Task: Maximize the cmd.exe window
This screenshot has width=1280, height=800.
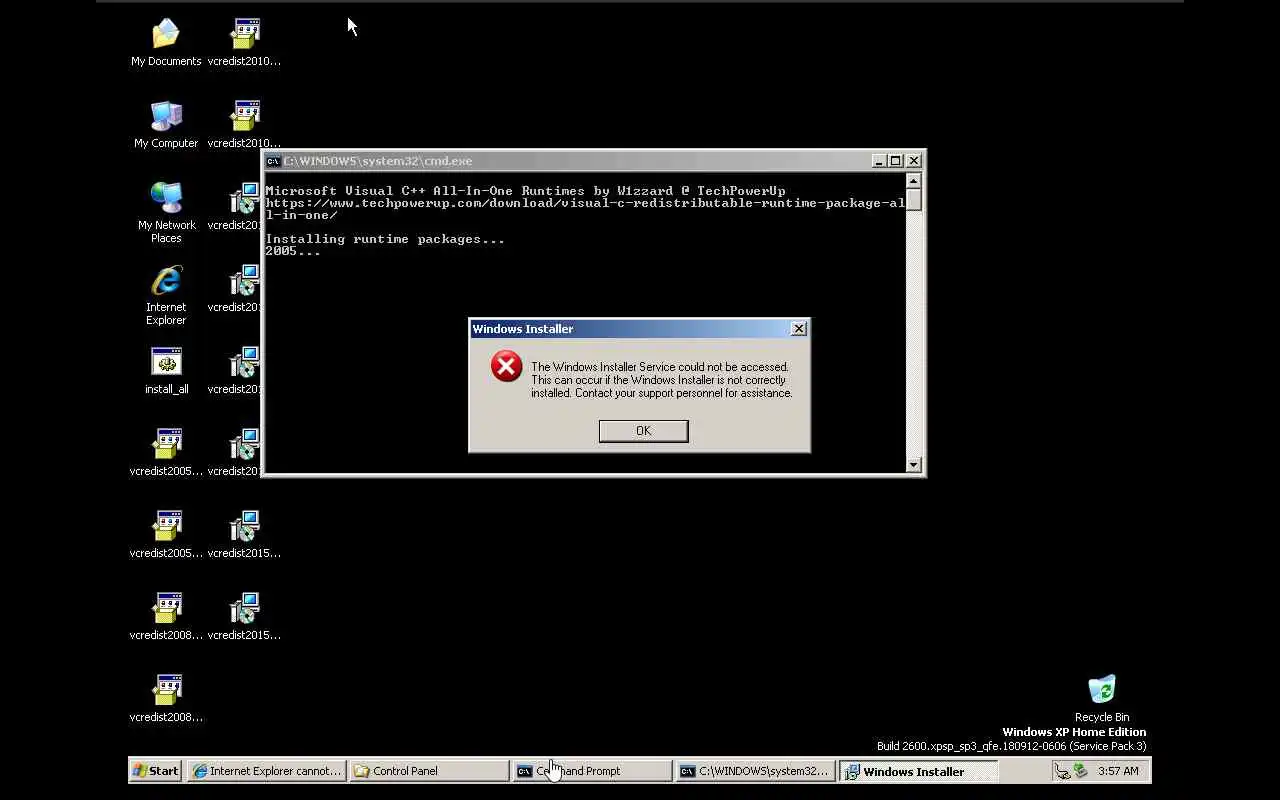Action: pyautogui.click(x=895, y=161)
